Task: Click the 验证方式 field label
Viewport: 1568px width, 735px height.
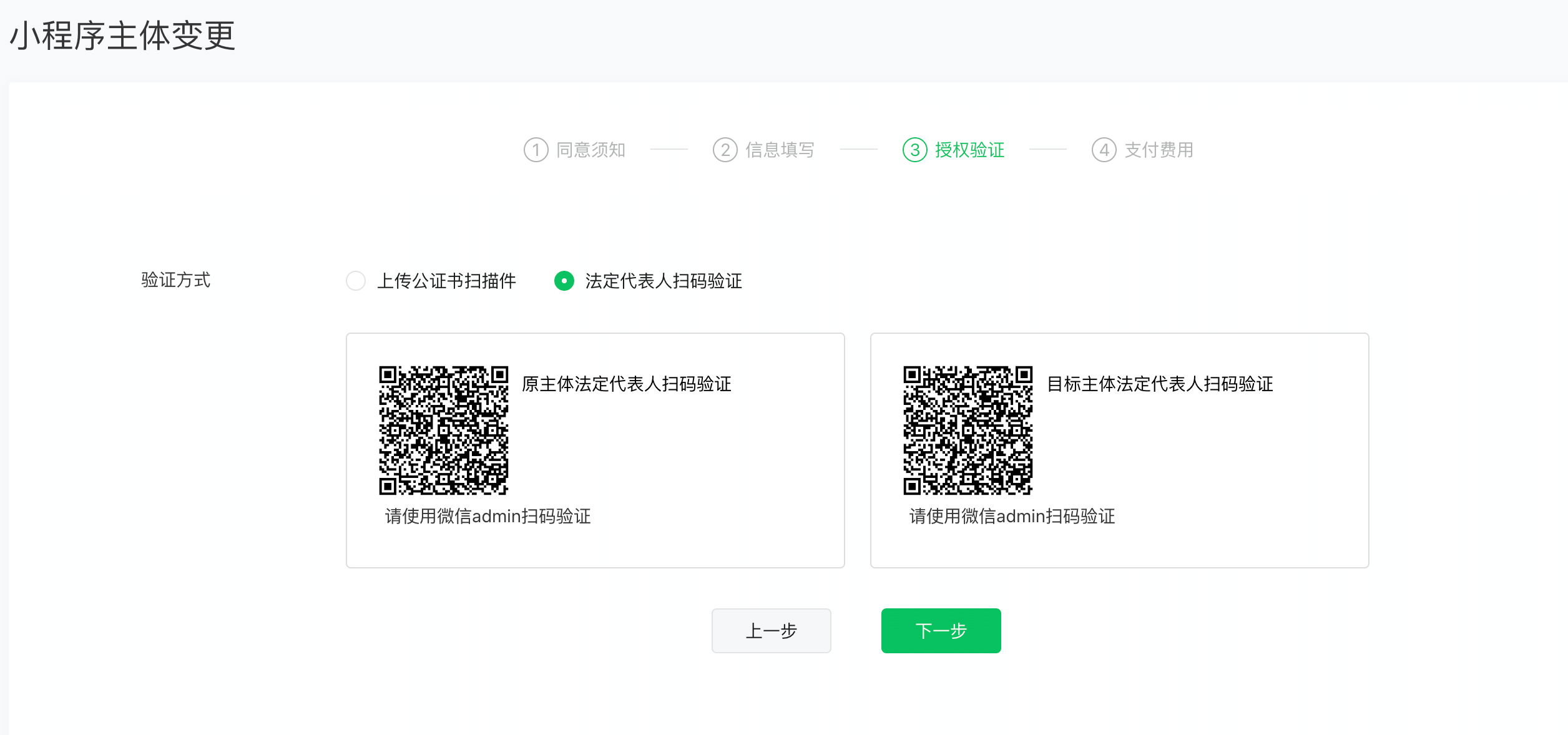Action: pos(175,280)
